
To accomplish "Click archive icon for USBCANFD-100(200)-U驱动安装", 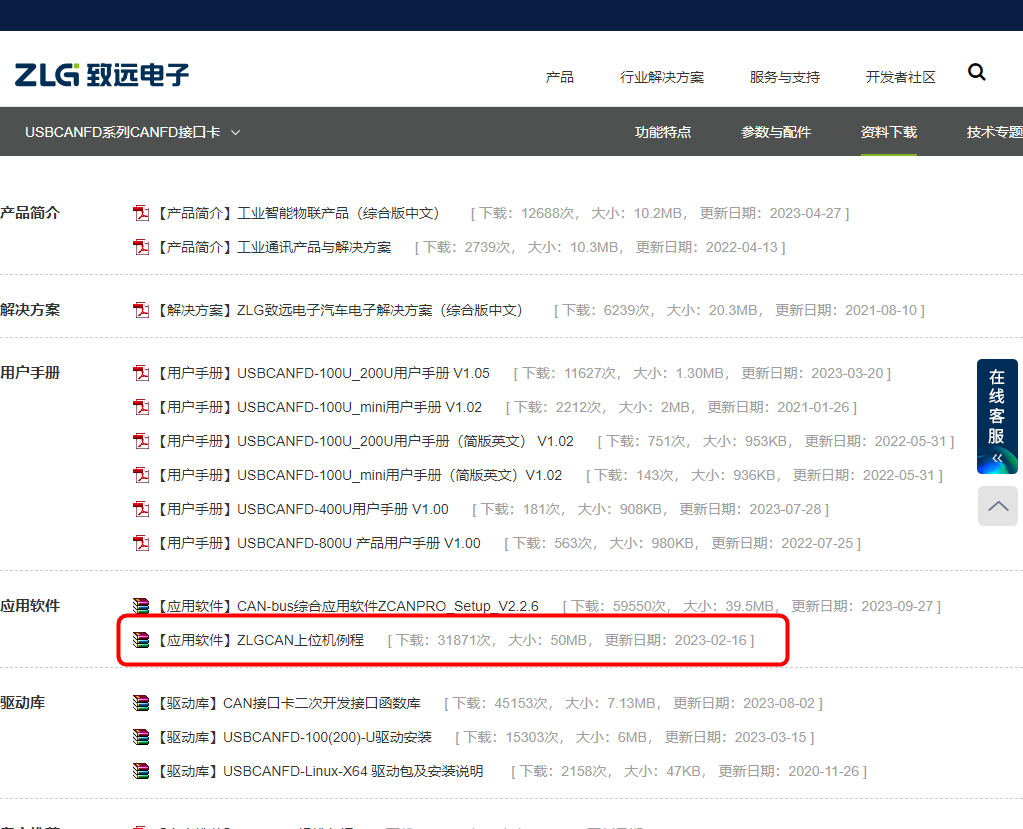I will 141,737.
